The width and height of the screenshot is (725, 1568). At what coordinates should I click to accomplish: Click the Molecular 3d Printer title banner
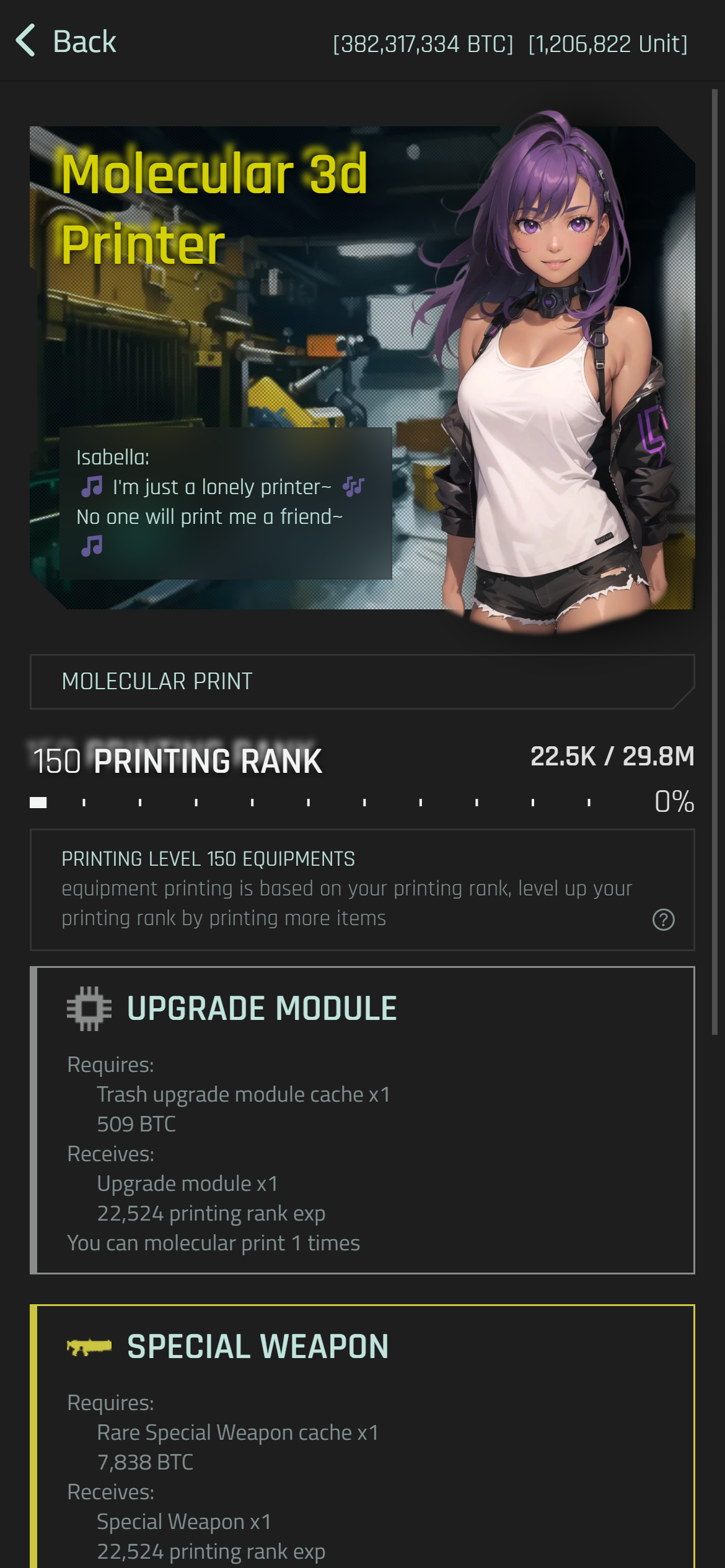point(214,208)
